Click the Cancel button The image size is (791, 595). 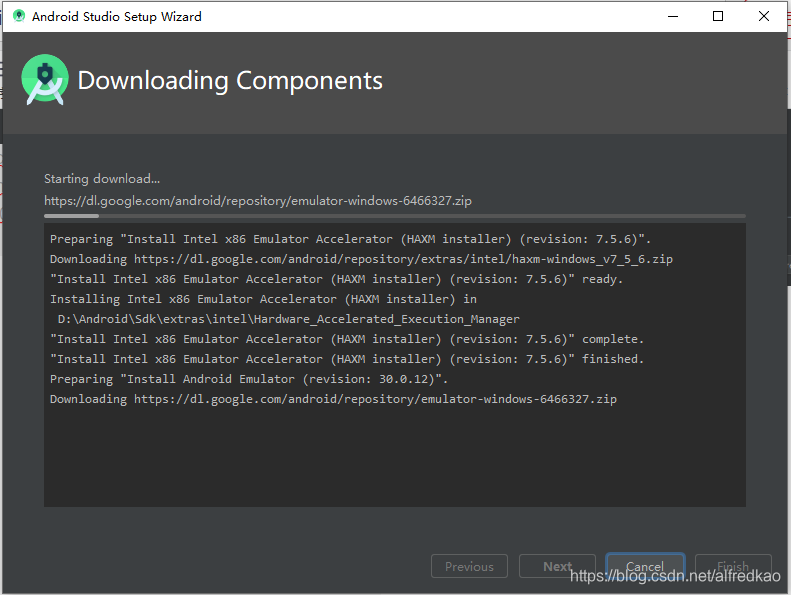[x=645, y=566]
